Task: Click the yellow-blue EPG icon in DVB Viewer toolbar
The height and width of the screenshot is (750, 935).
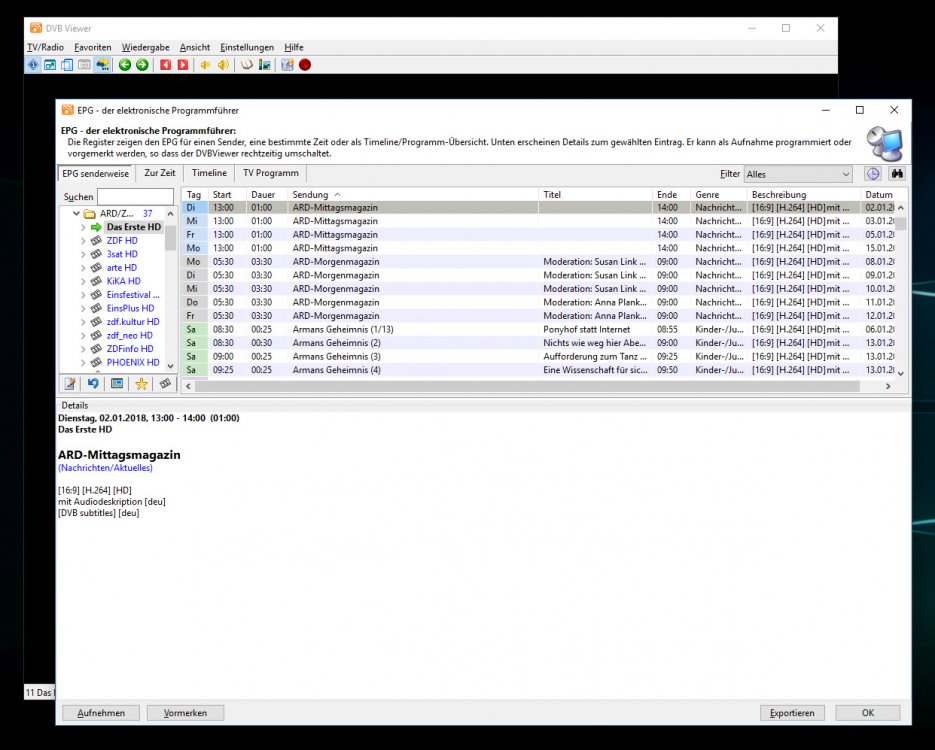Action: (103, 65)
